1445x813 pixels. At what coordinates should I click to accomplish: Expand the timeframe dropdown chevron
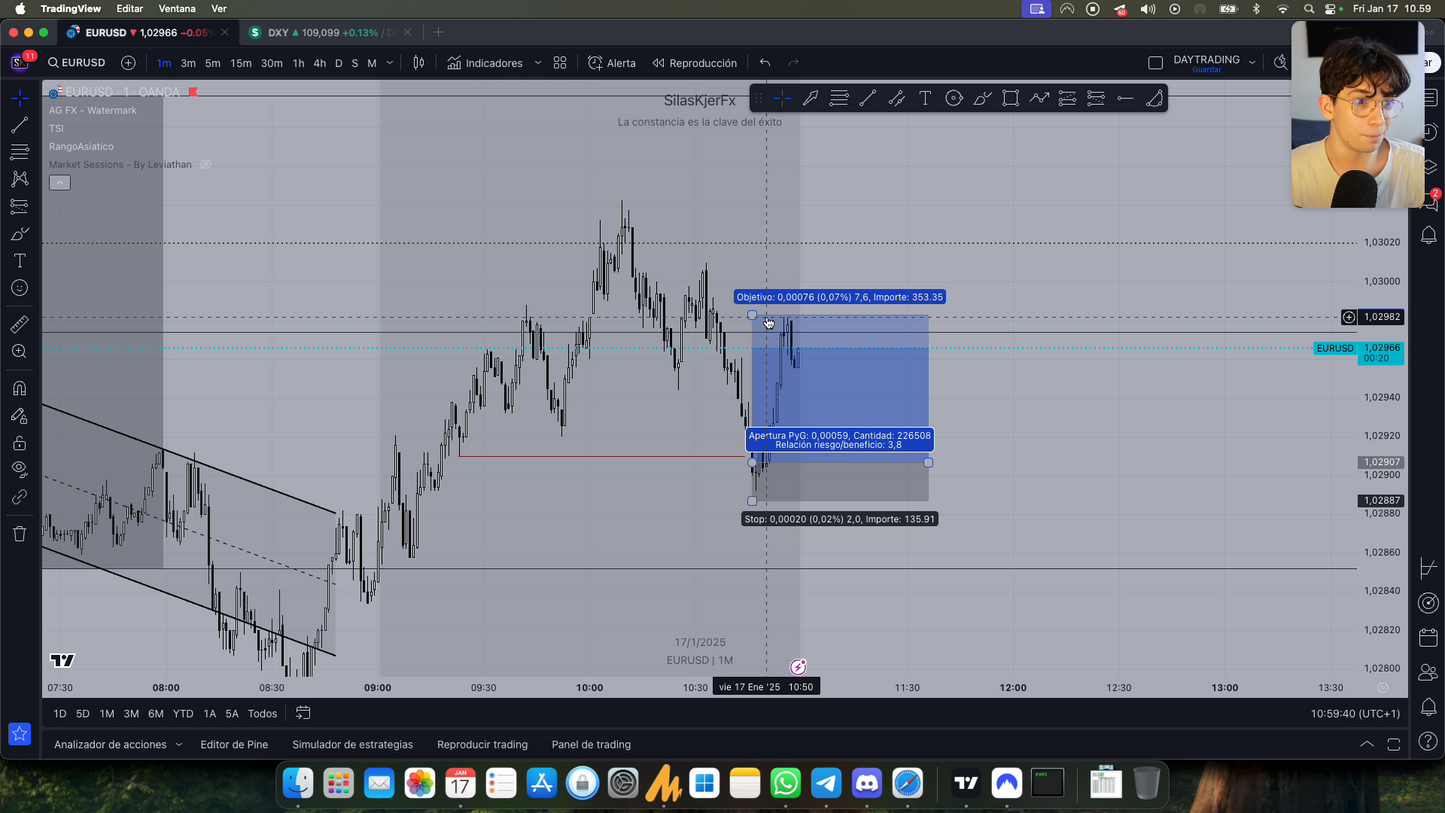[390, 63]
